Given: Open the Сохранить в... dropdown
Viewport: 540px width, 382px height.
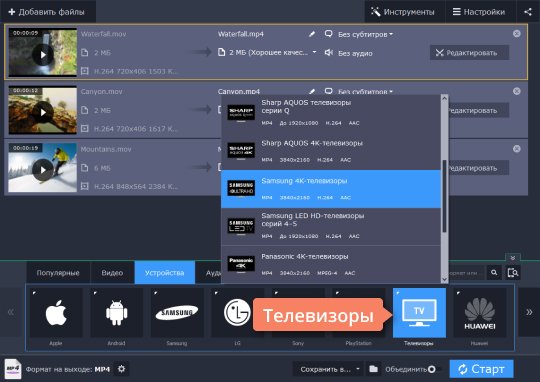Looking at the screenshot, I should (330, 369).
